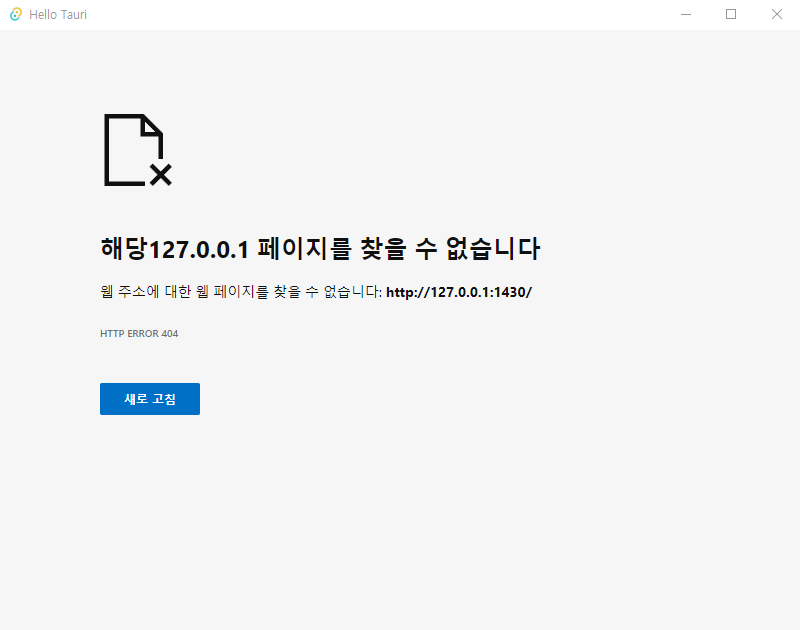
Task: Click the HTTP ERROR 404 text
Action: point(139,334)
